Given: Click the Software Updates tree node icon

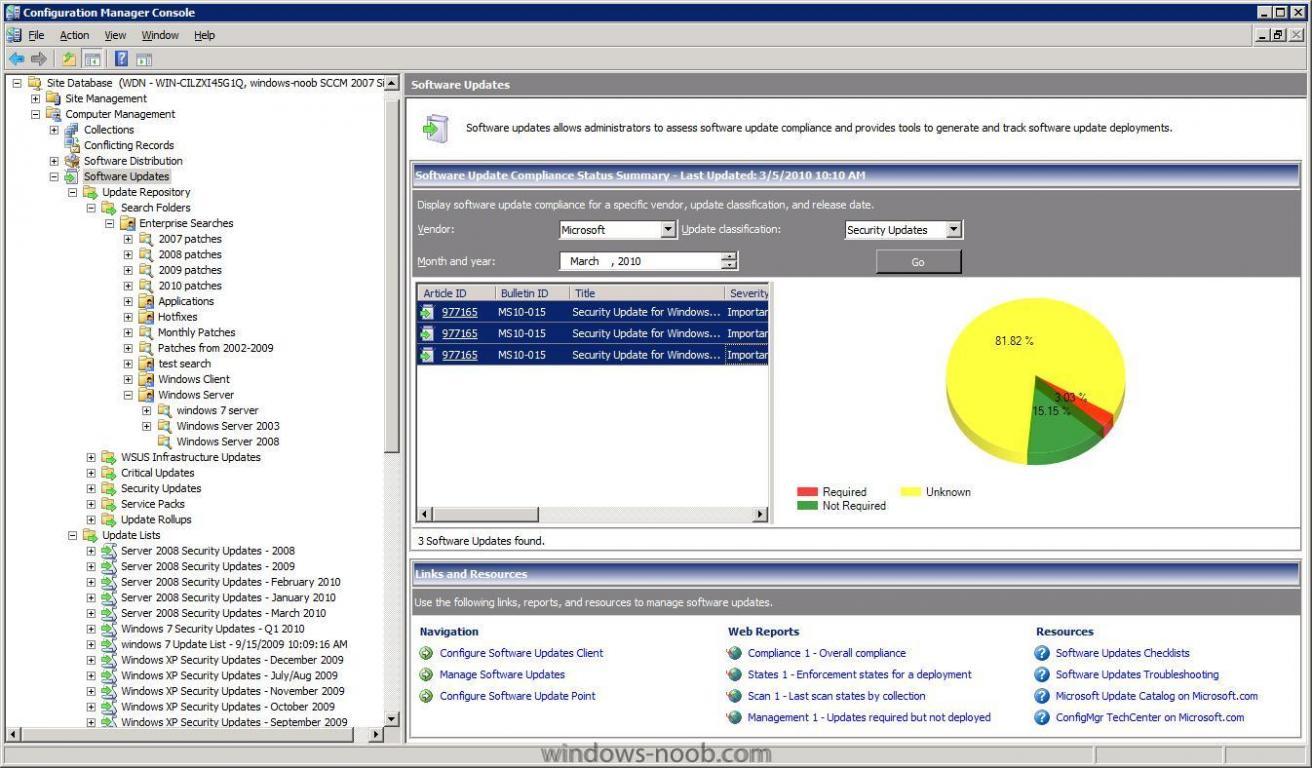Looking at the screenshot, I should [x=72, y=177].
